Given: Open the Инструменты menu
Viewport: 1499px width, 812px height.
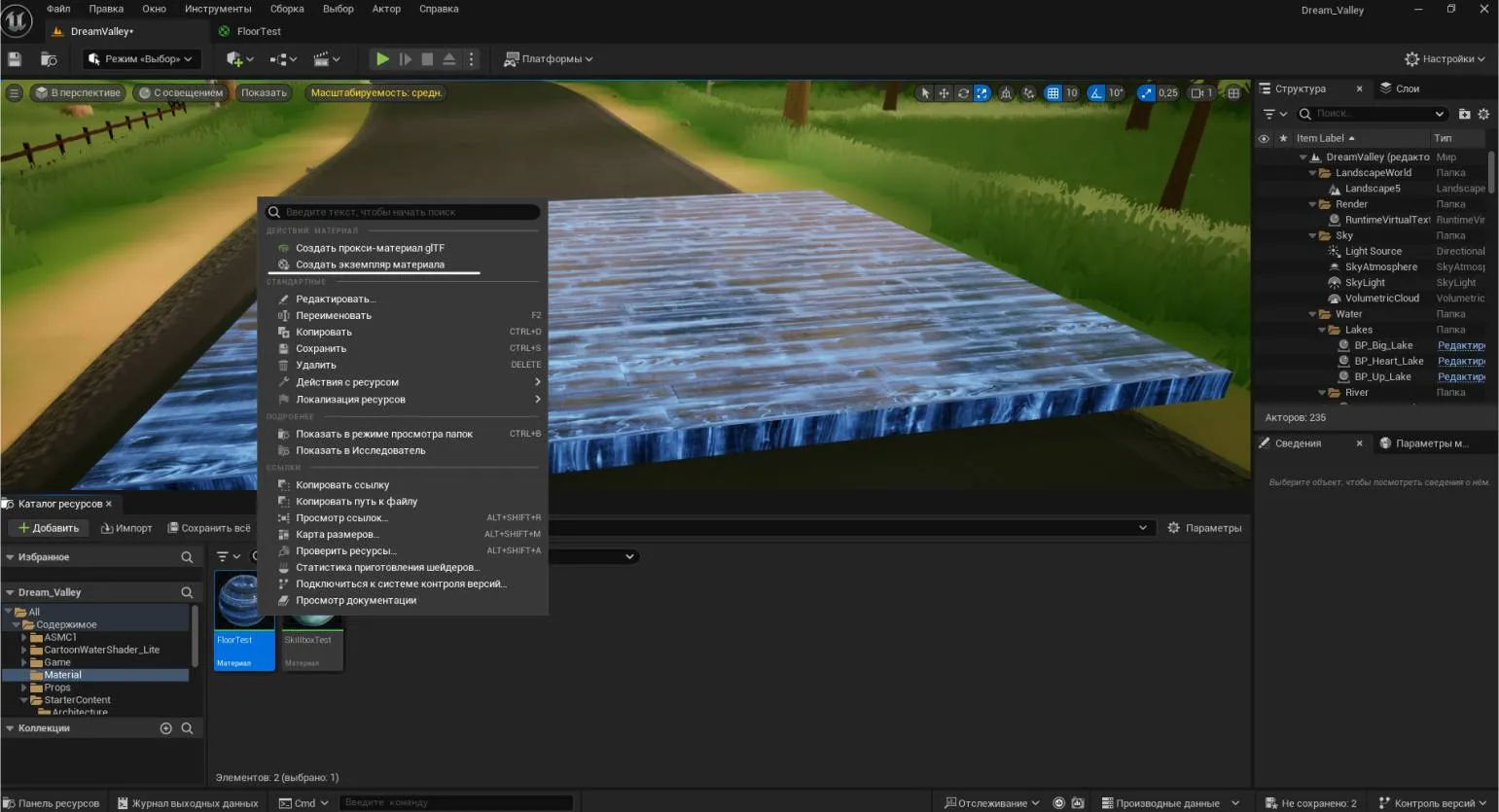Looking at the screenshot, I should click(218, 9).
